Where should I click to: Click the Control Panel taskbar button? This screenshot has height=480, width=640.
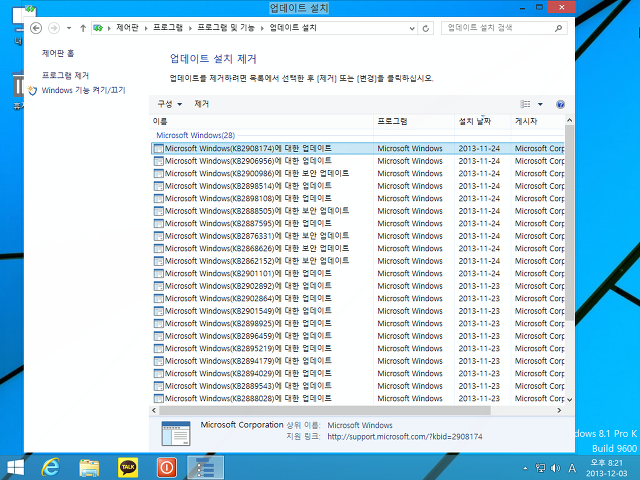click(x=206, y=467)
